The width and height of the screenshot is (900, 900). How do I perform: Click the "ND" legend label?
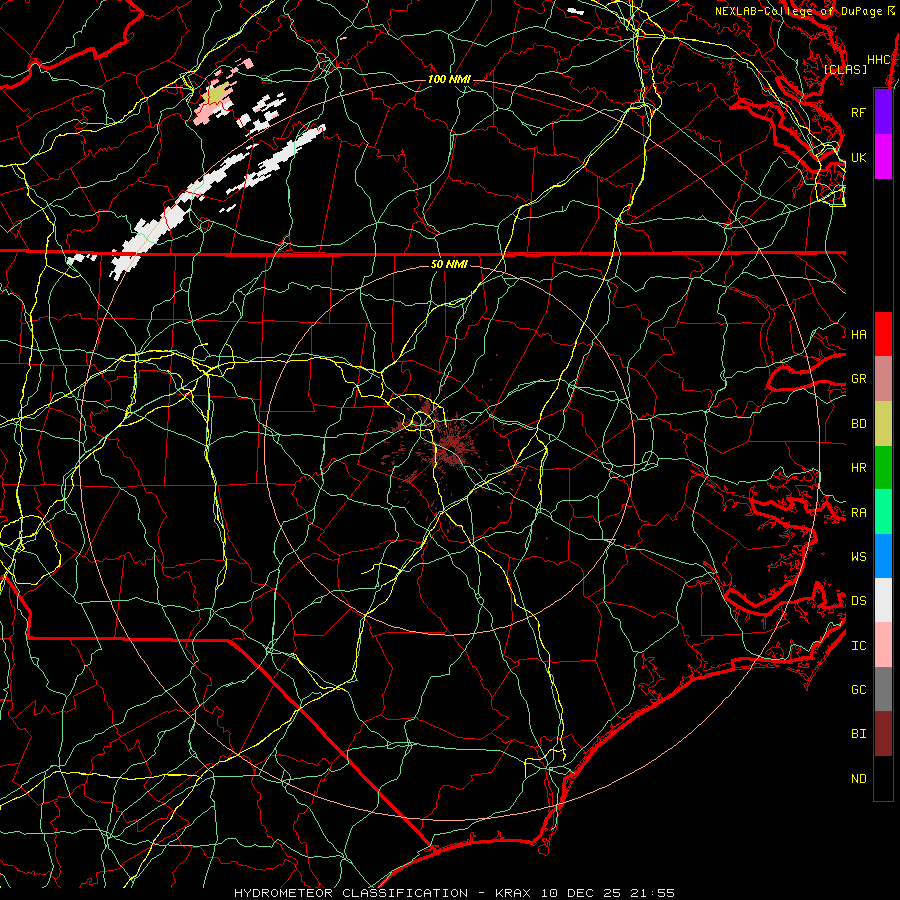tap(859, 778)
